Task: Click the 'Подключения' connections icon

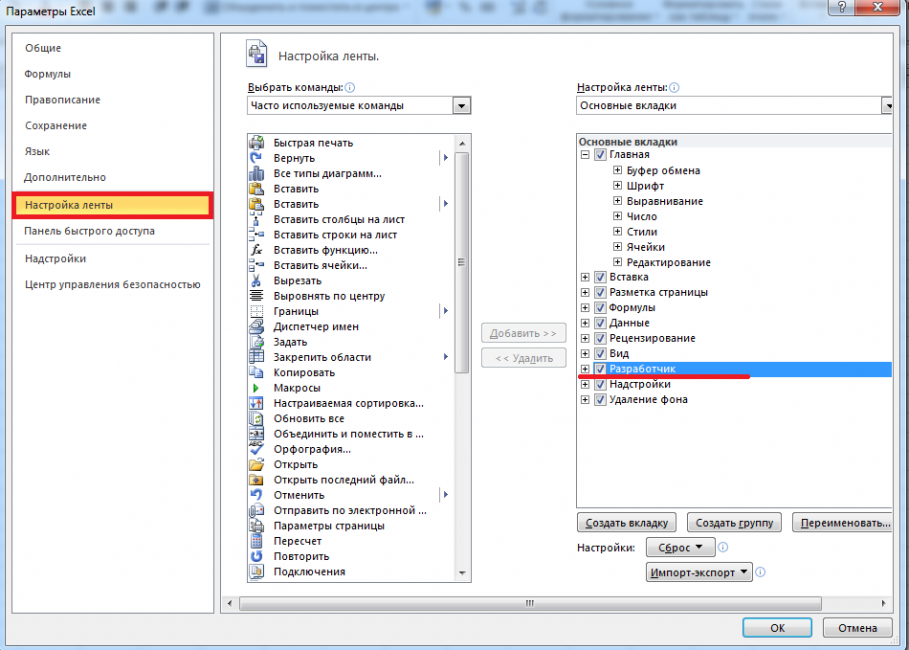Action: 256,571
